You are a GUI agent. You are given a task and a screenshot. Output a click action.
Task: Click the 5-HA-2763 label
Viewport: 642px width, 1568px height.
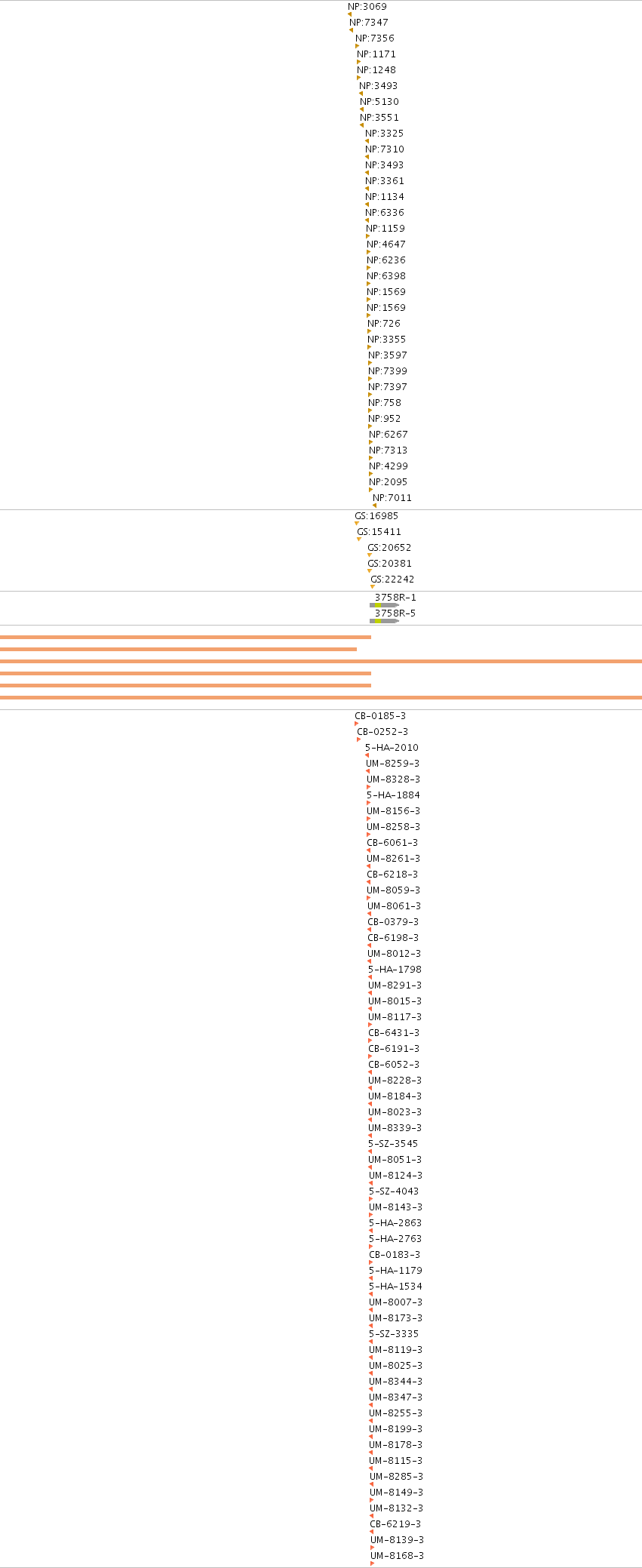coord(395,1239)
